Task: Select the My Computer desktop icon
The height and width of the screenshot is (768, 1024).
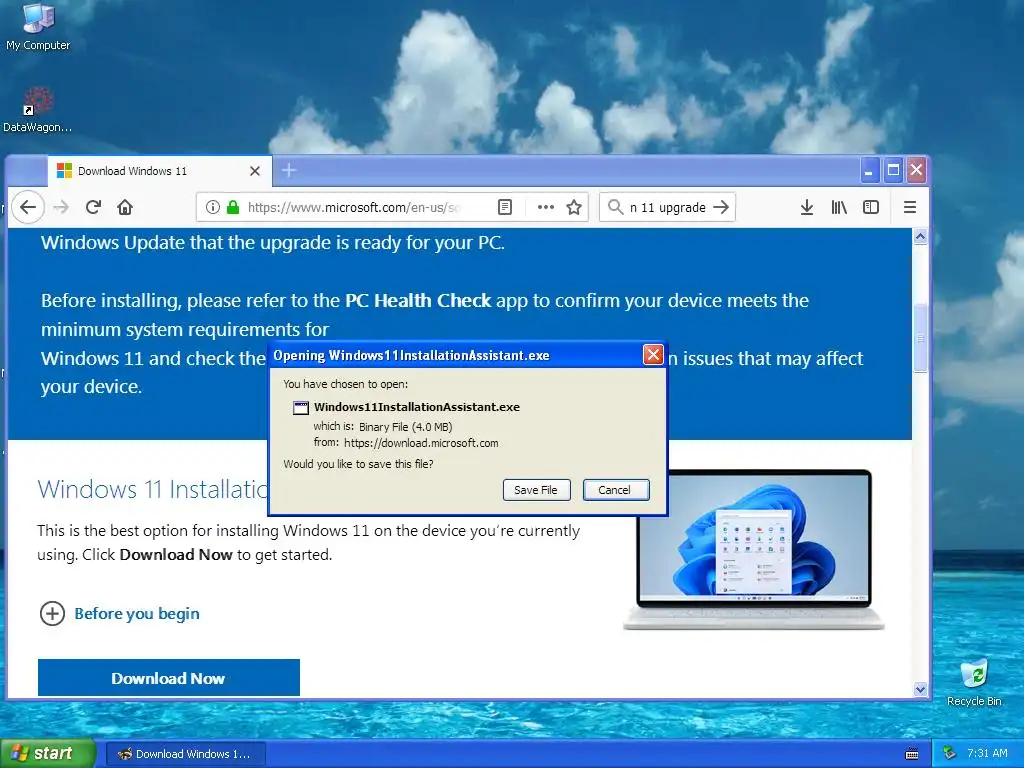Action: [38, 26]
